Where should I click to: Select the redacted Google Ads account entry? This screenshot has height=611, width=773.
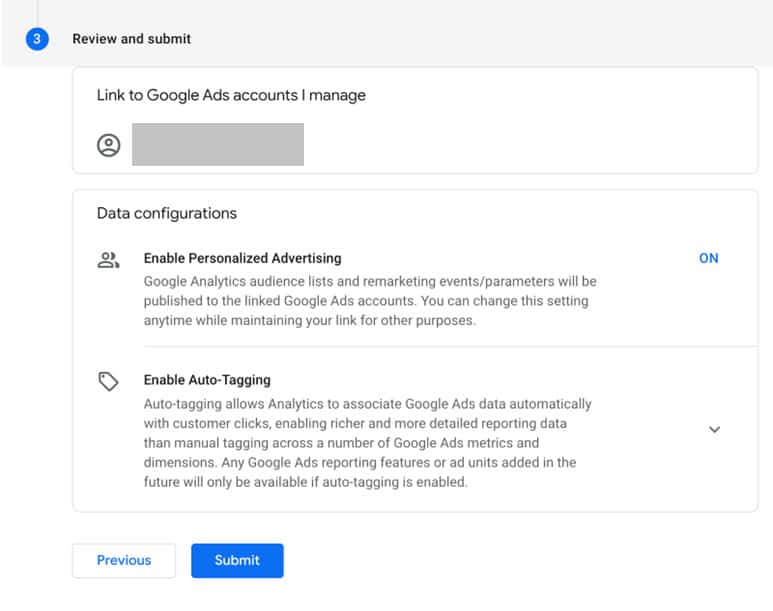coord(218,144)
